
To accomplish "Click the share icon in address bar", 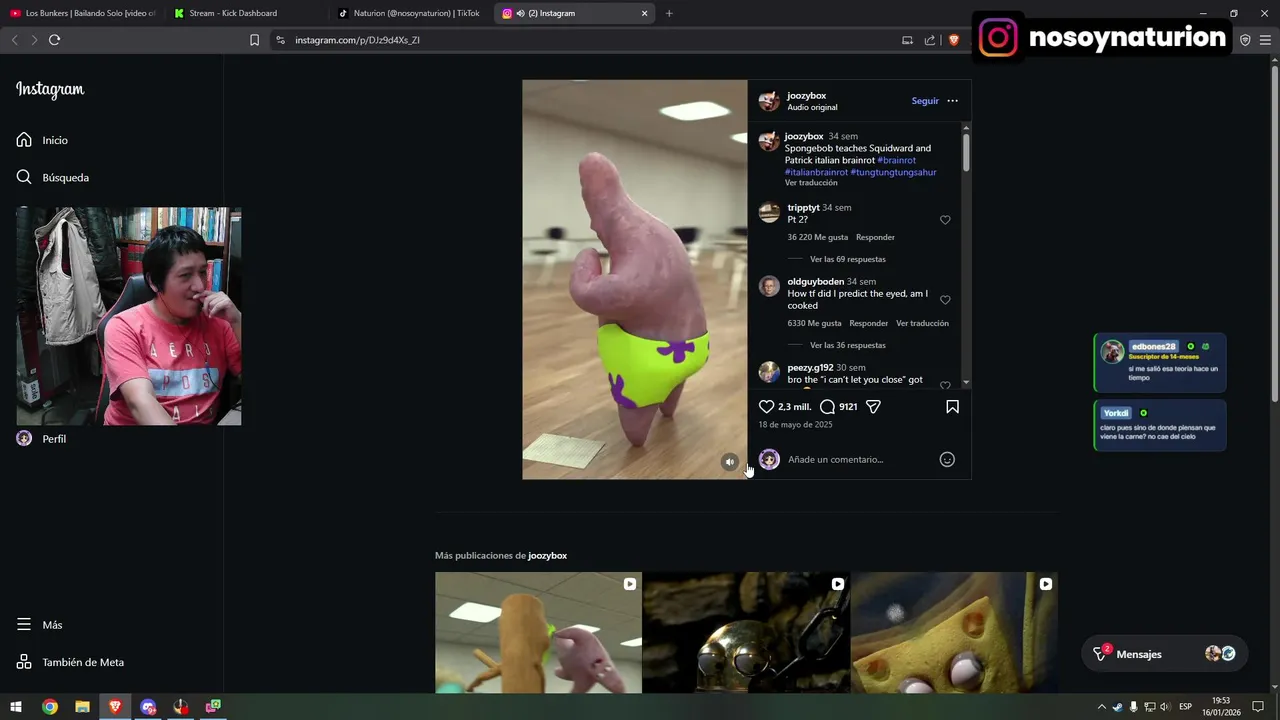I will (930, 40).
